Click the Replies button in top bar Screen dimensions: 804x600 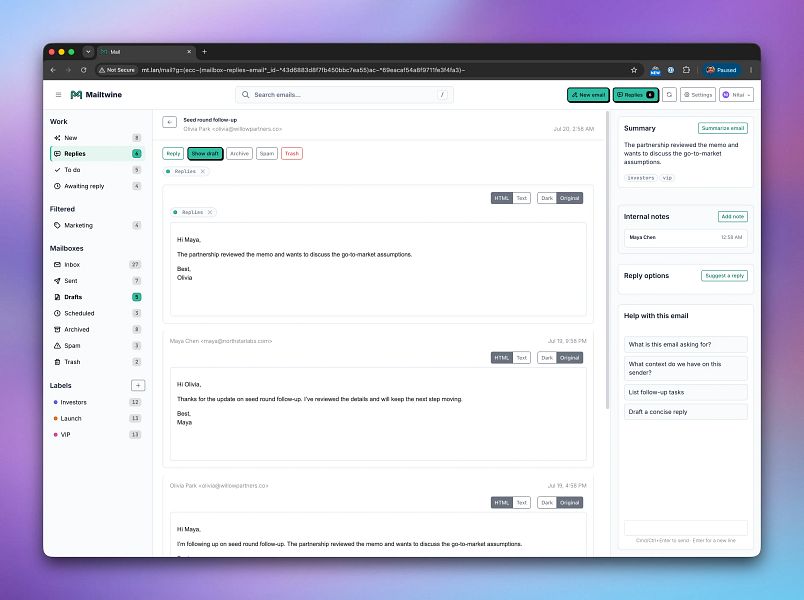pos(636,95)
